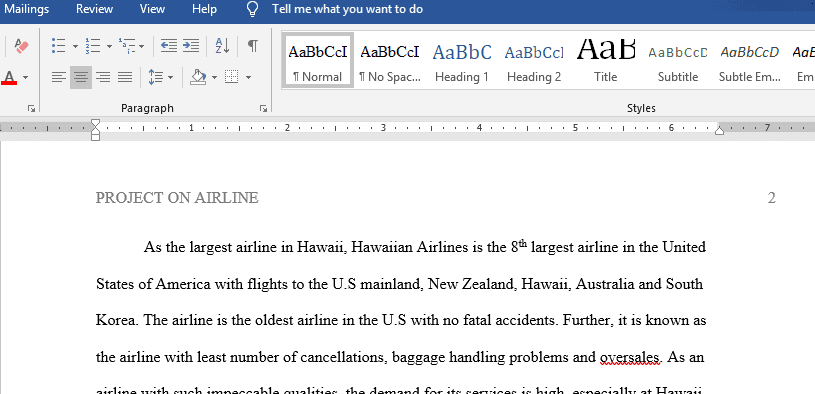Apply Numbering list formatting
The image size is (815, 394).
[93, 46]
